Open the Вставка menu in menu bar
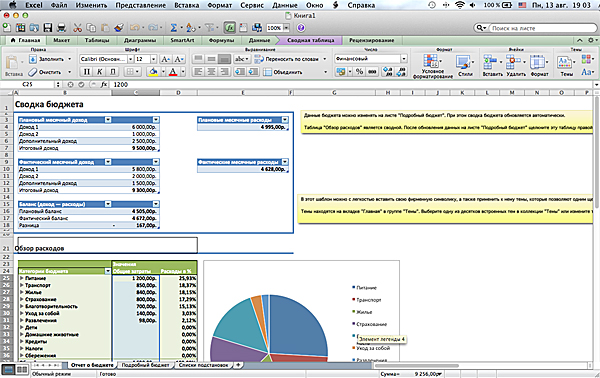 [186, 5]
